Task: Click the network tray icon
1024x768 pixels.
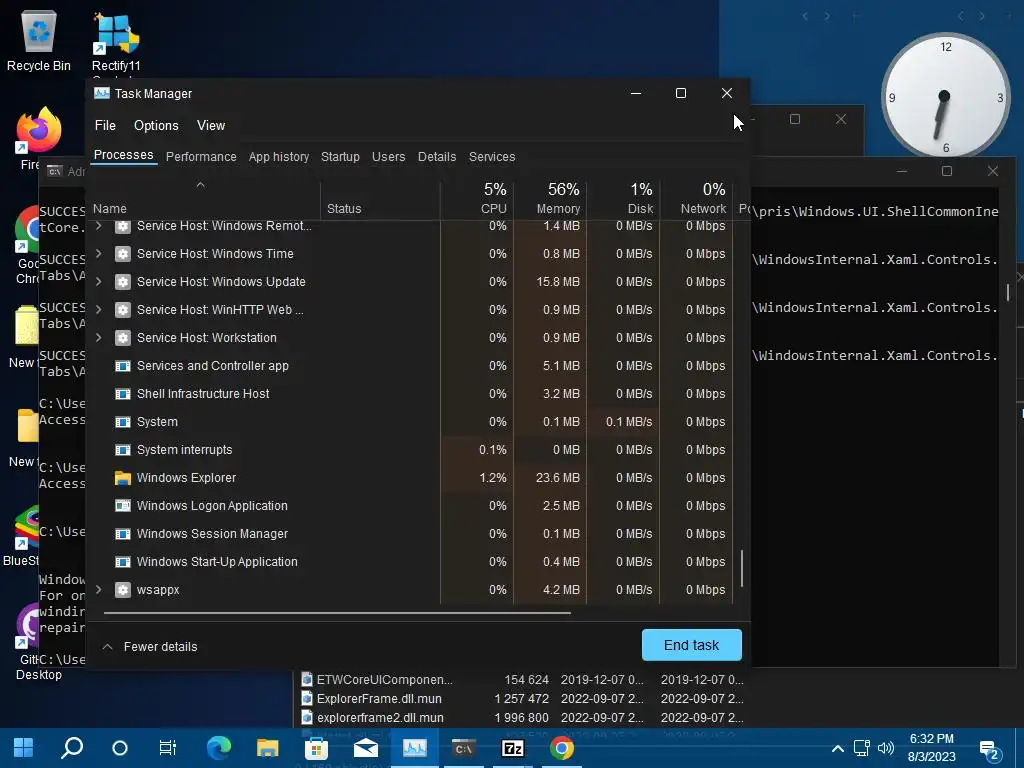Action: pos(862,748)
